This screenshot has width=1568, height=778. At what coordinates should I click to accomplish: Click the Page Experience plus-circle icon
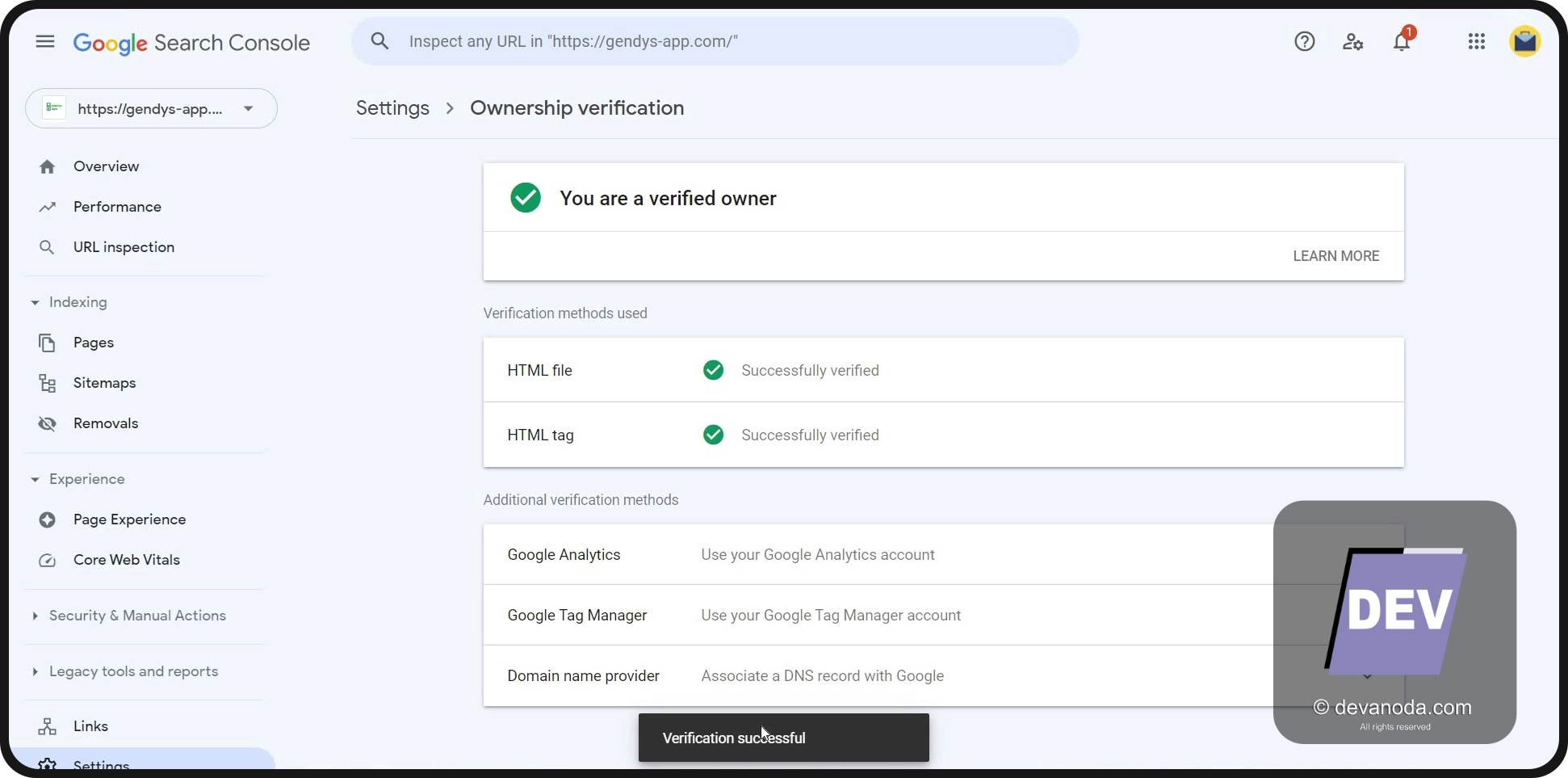(x=47, y=519)
